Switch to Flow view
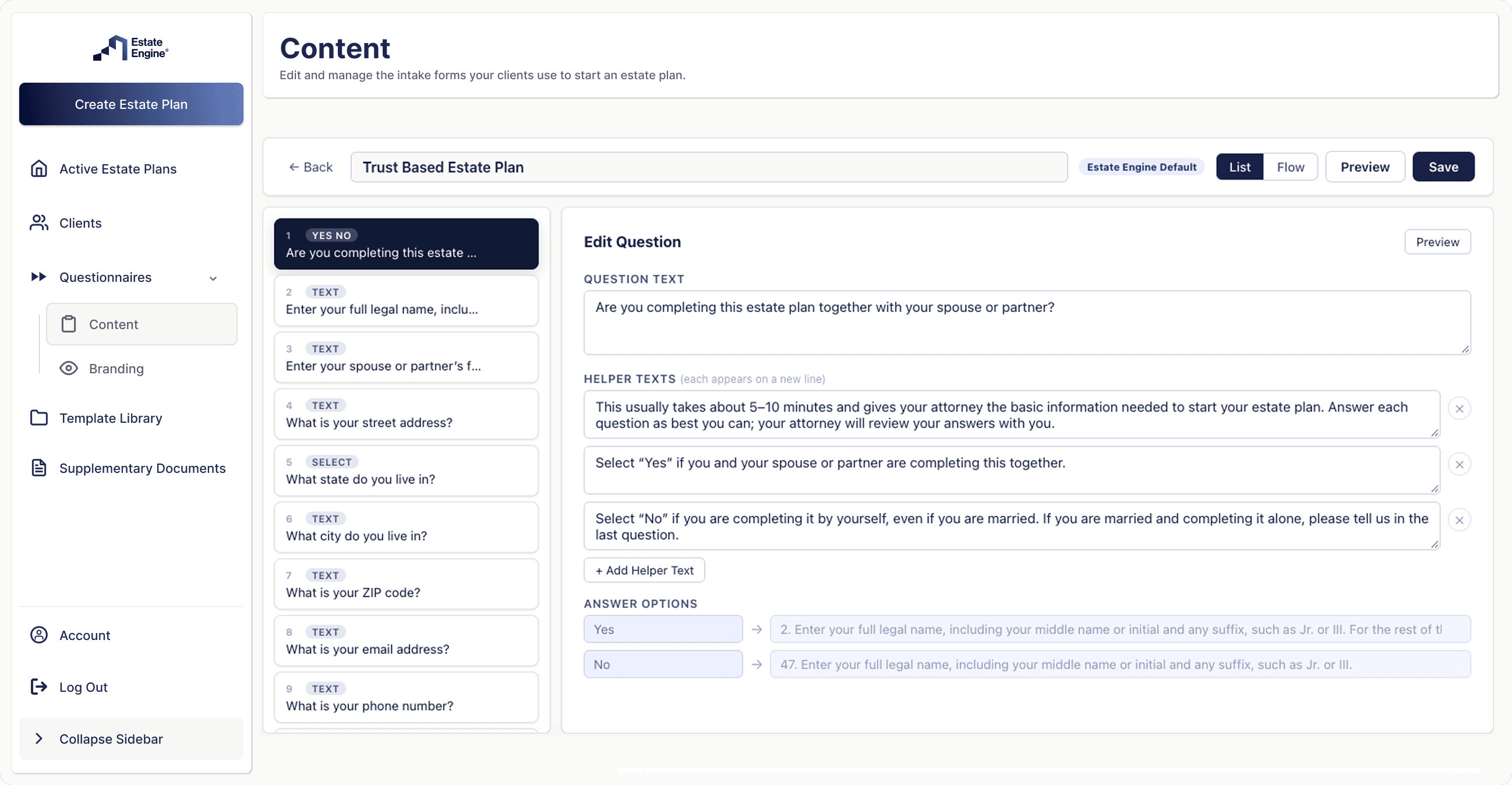 click(1290, 167)
